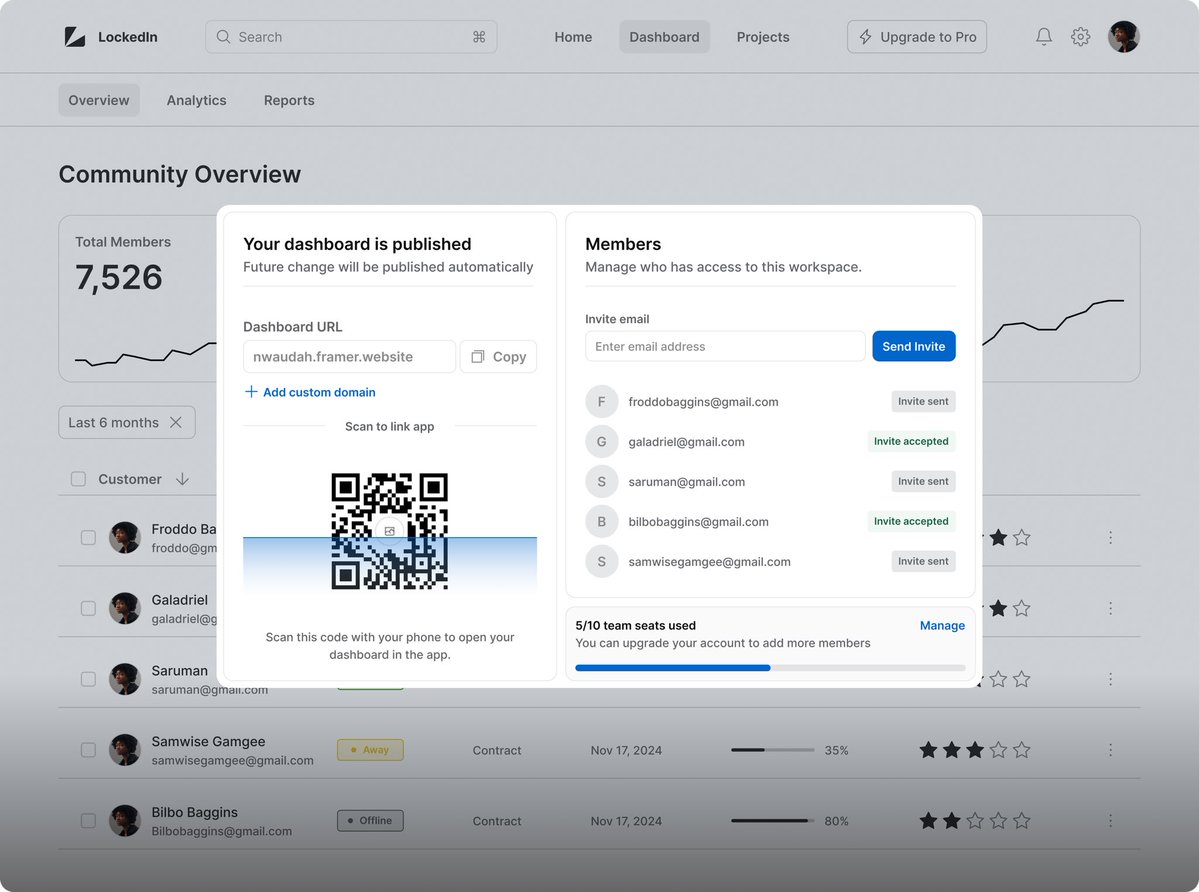The height and width of the screenshot is (892, 1199).
Task: Click the plus icon for custom domain
Action: point(251,391)
